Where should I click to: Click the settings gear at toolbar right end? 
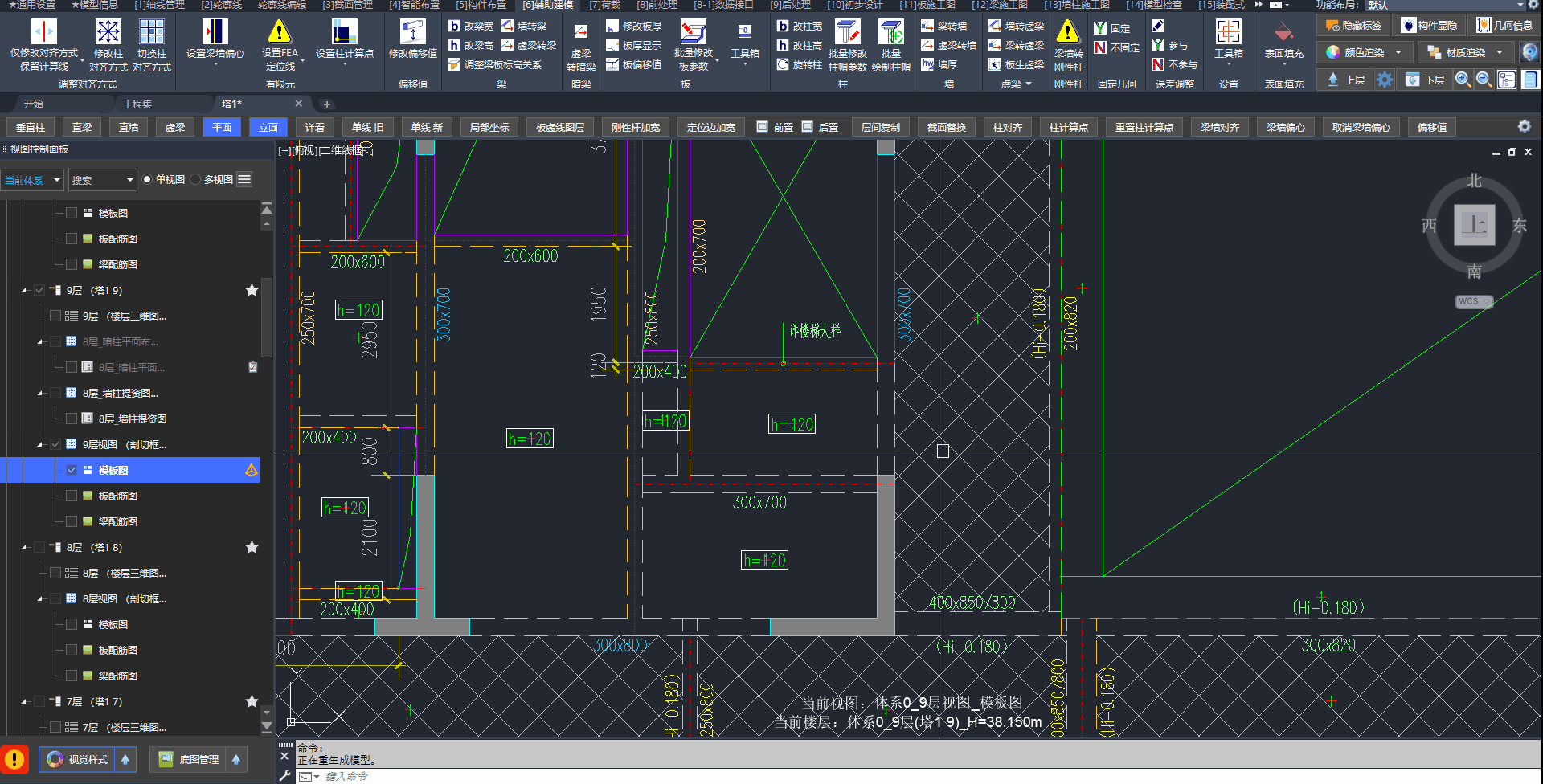coord(1524,127)
